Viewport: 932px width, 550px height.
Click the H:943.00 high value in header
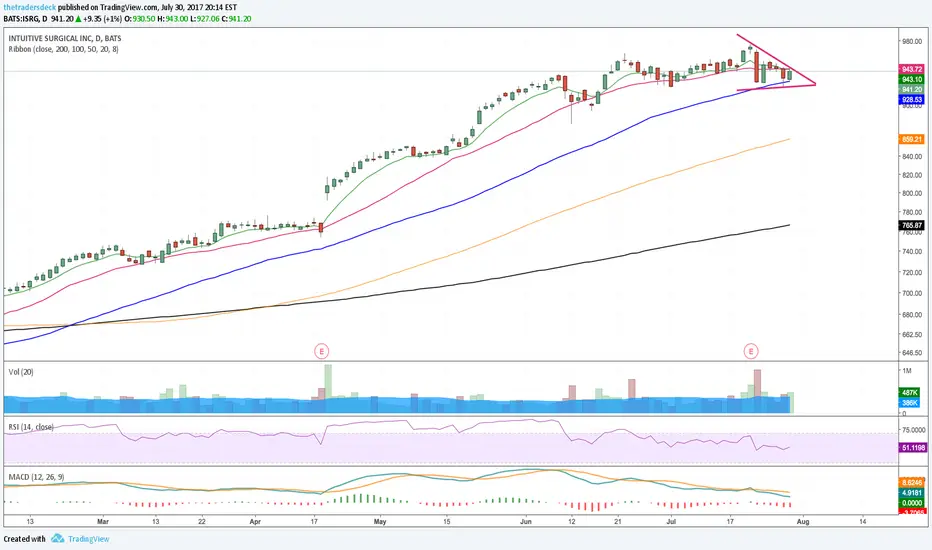(x=173, y=19)
